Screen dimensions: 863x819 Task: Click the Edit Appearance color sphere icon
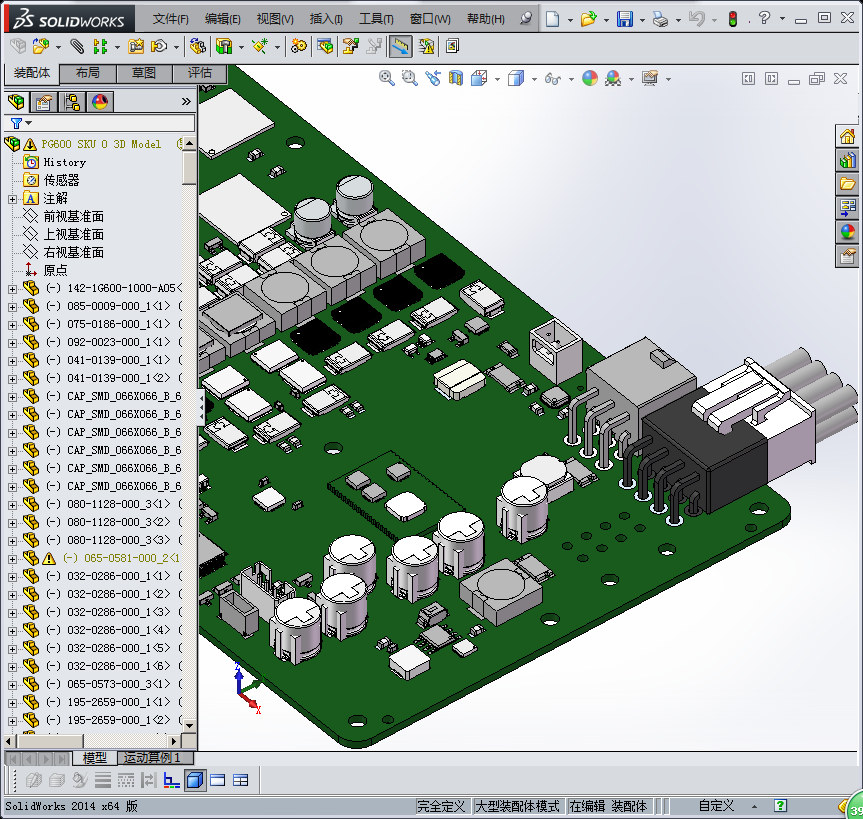point(590,78)
